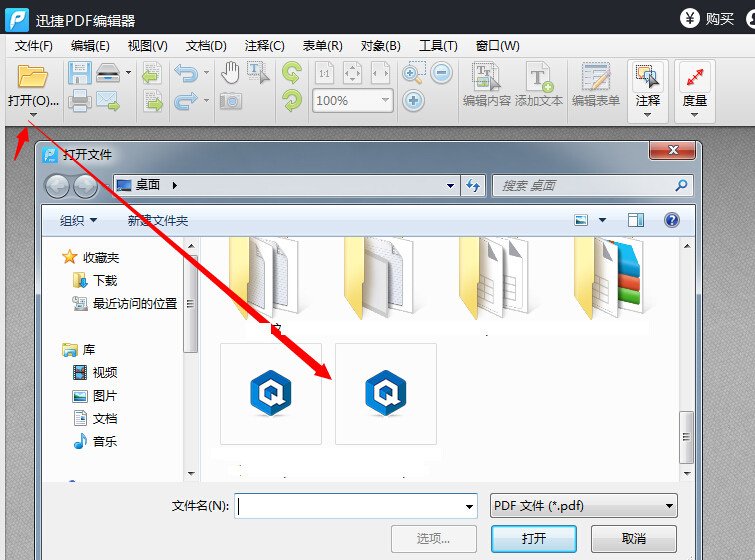
Task: Open the 文件(F) menu
Action: tap(33, 46)
